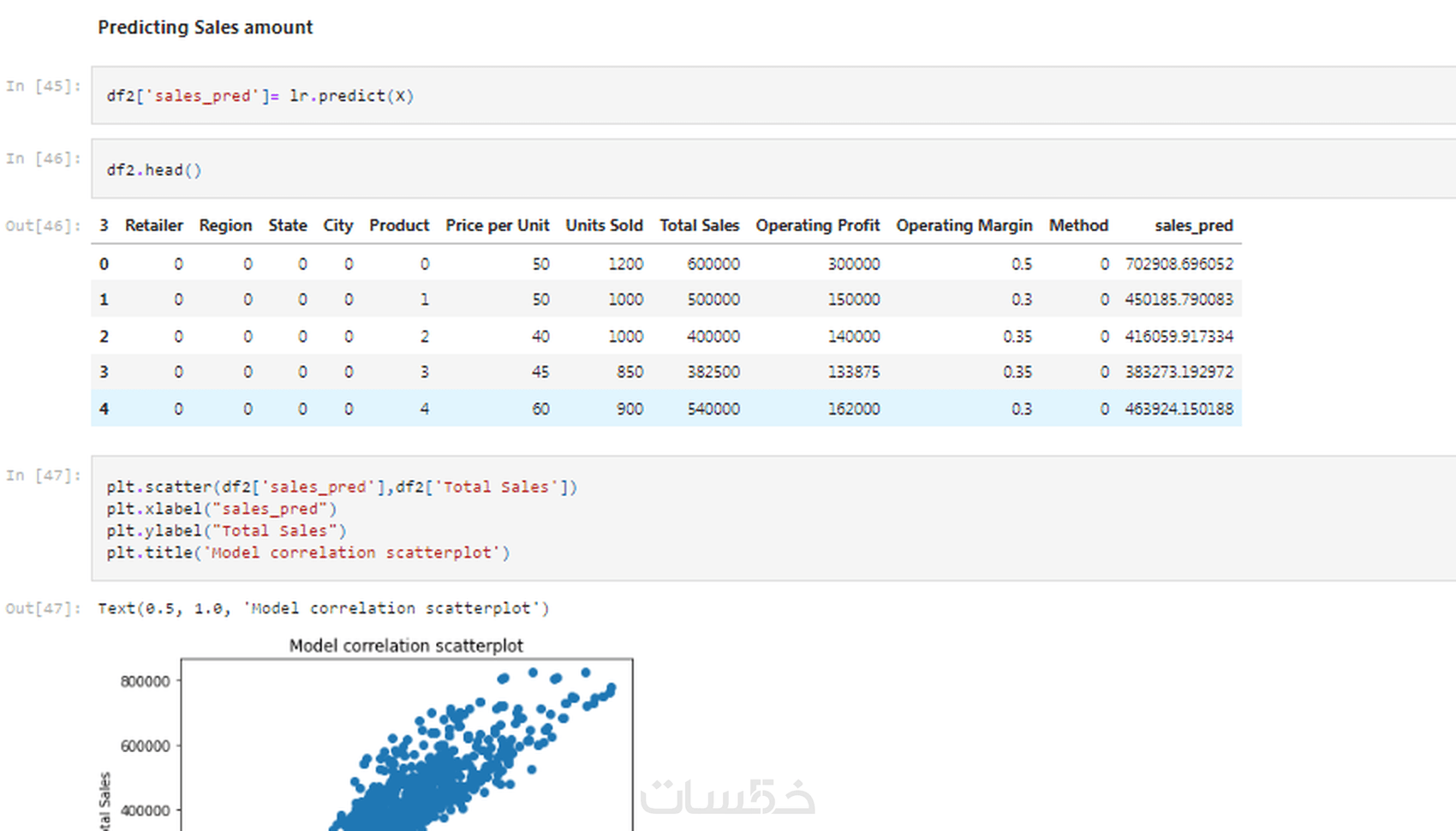Click the In [47] cell prompt

tap(43, 475)
